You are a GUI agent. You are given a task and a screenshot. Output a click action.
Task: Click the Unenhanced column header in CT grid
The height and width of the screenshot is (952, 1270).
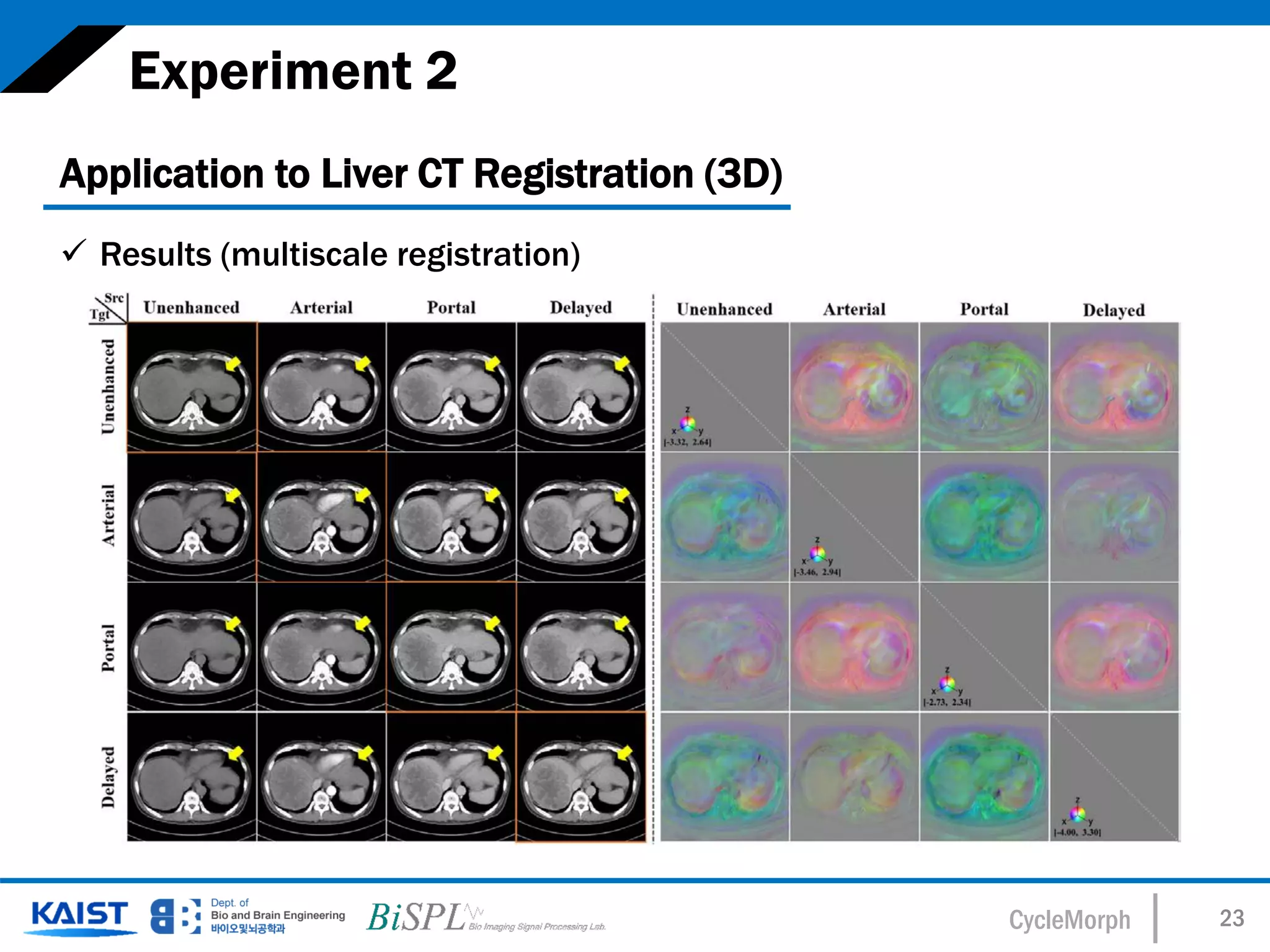[191, 307]
